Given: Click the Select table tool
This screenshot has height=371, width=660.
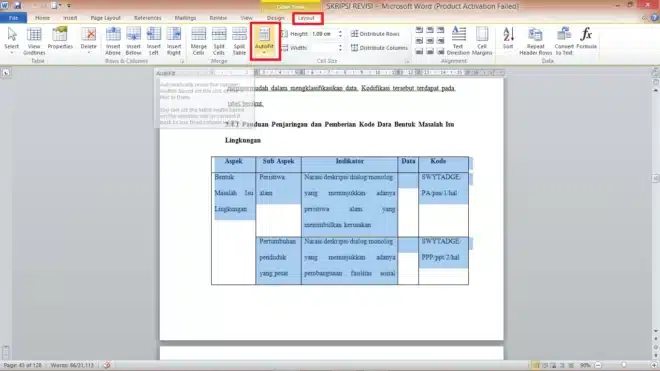Looking at the screenshot, I should pyautogui.click(x=12, y=40).
